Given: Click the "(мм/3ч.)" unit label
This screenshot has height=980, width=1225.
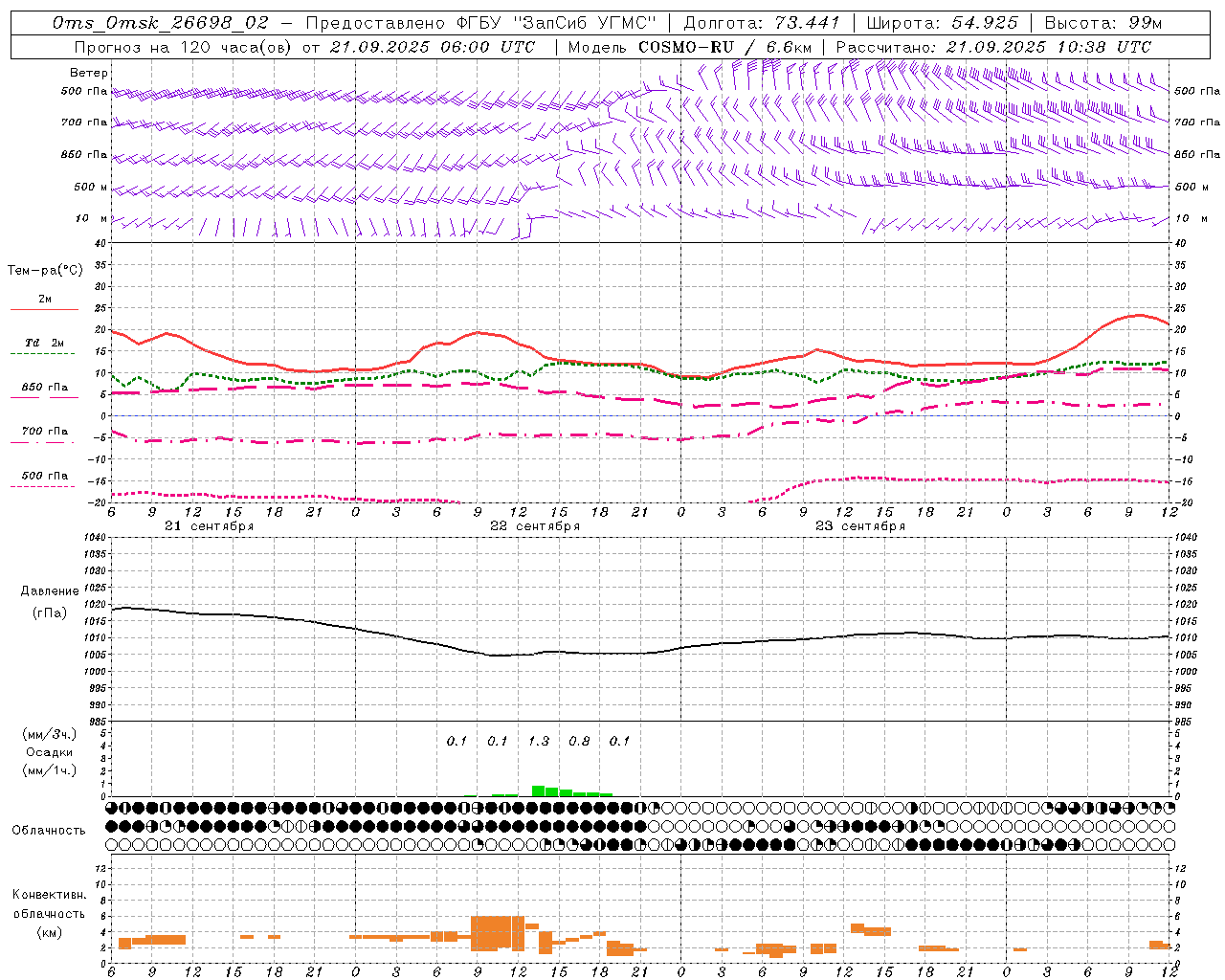Looking at the screenshot, I should click(49, 734).
